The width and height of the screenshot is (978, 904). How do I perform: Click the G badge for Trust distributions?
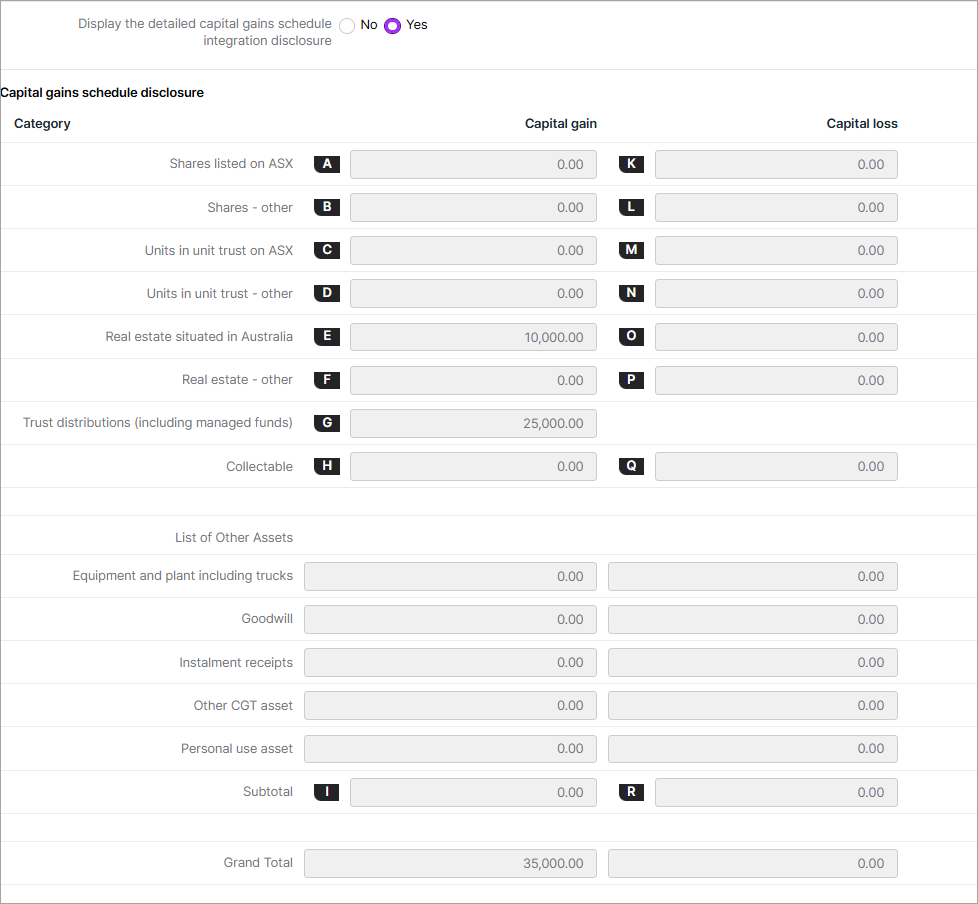click(327, 423)
